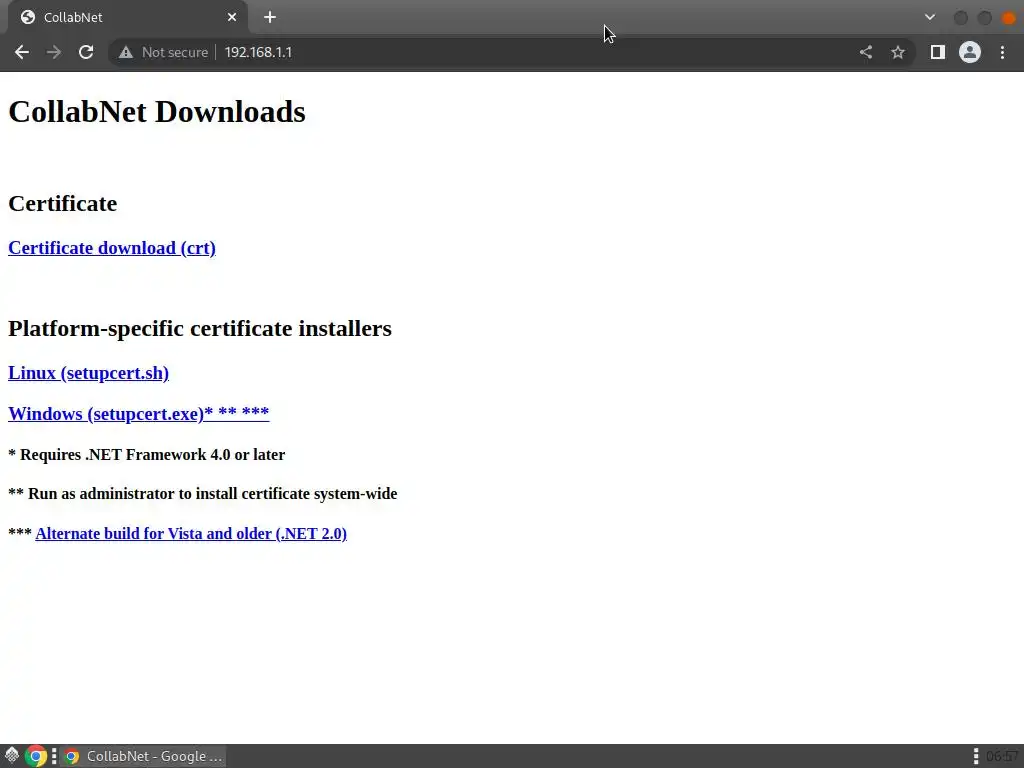Click the Platform-specific certificate installers heading

200,328
